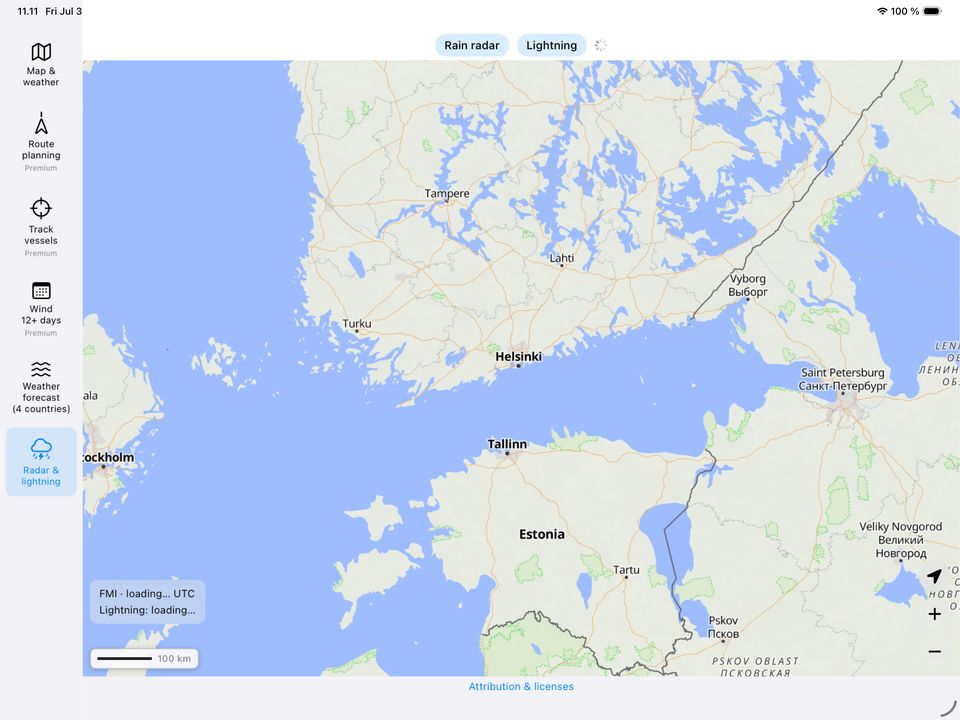
Task: Toggle the Rain radar layer
Action: (471, 45)
